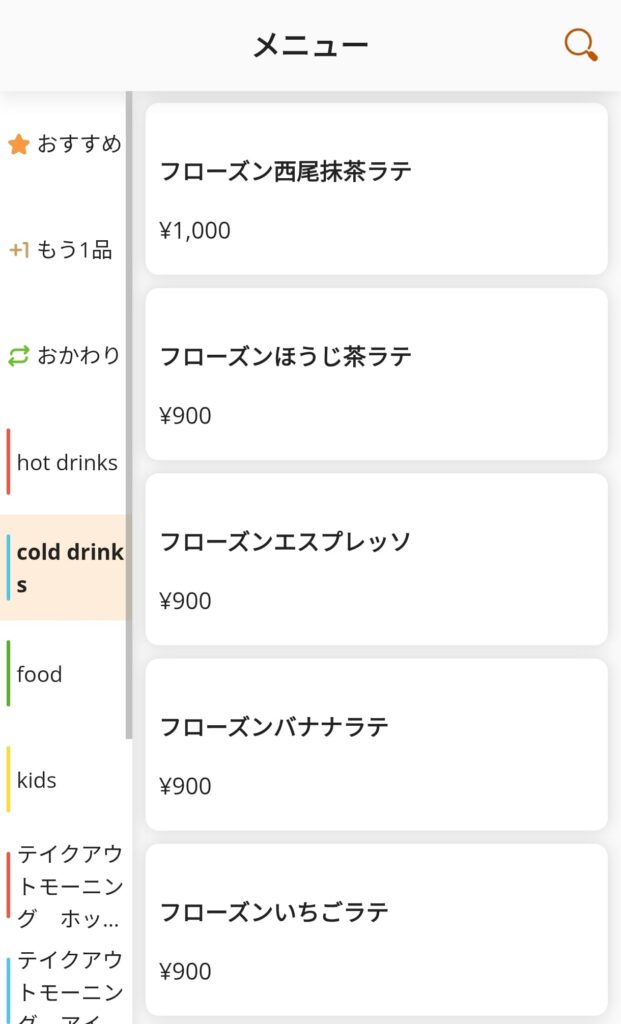Click the orange star おすすめ icon
This screenshot has width=621, height=1024.
(18, 145)
